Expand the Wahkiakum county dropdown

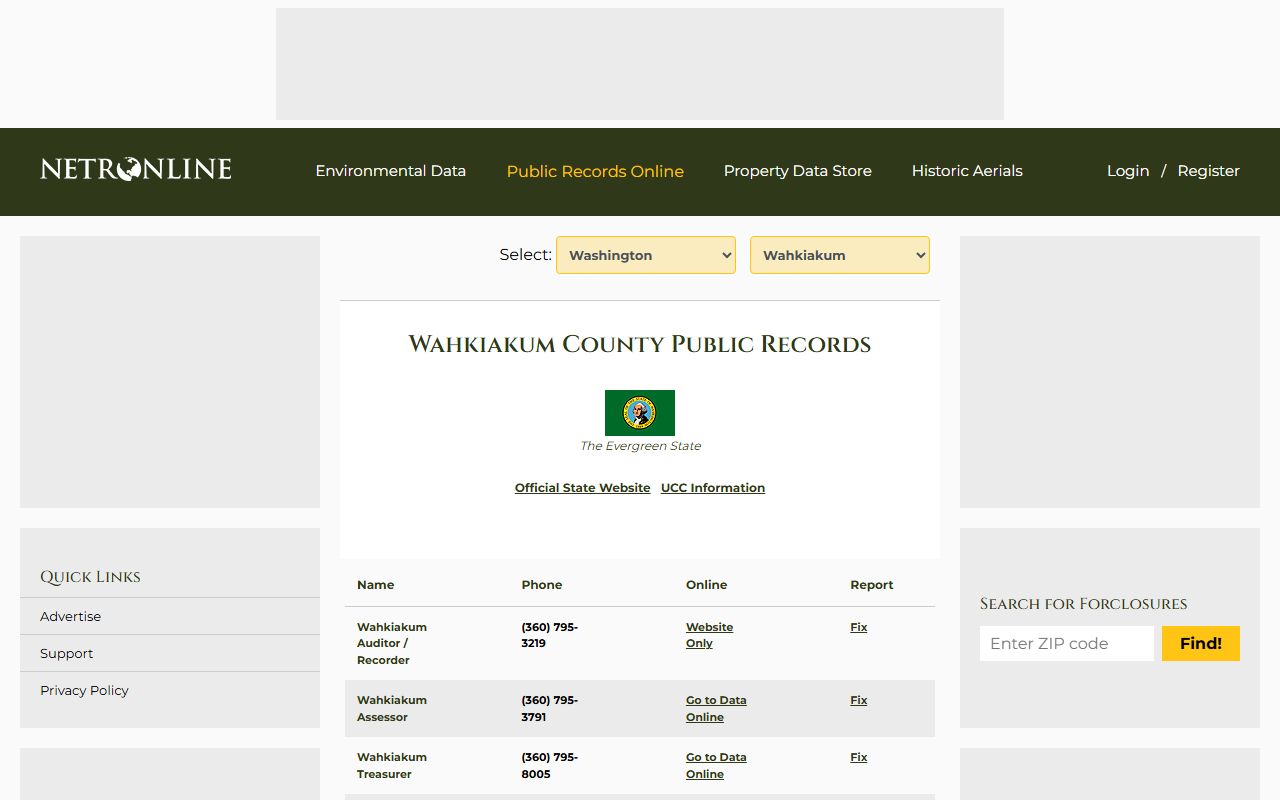click(840, 255)
